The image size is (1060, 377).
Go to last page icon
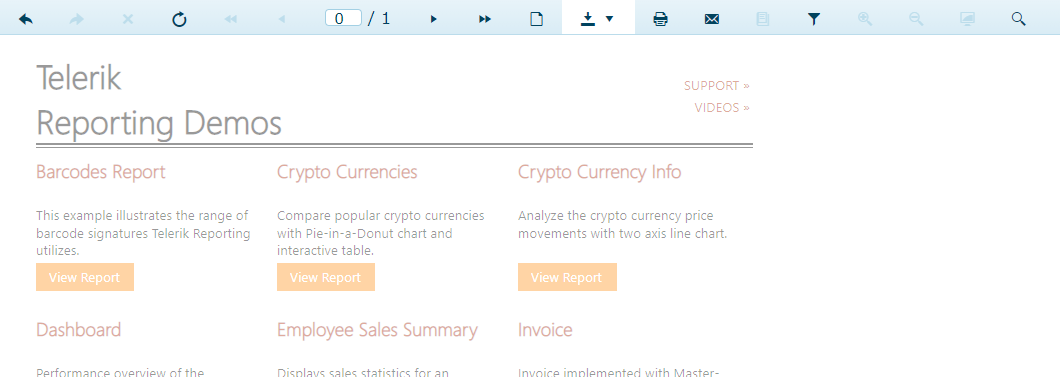[485, 19]
